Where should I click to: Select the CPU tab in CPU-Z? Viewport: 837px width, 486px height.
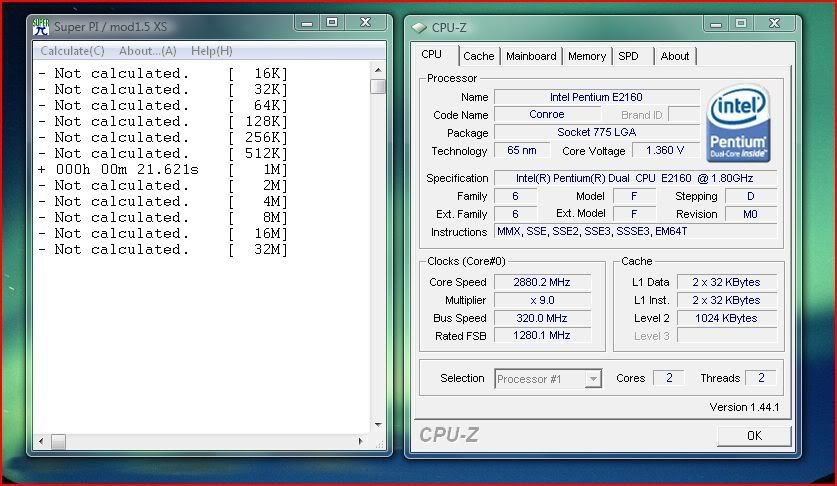tap(431, 54)
